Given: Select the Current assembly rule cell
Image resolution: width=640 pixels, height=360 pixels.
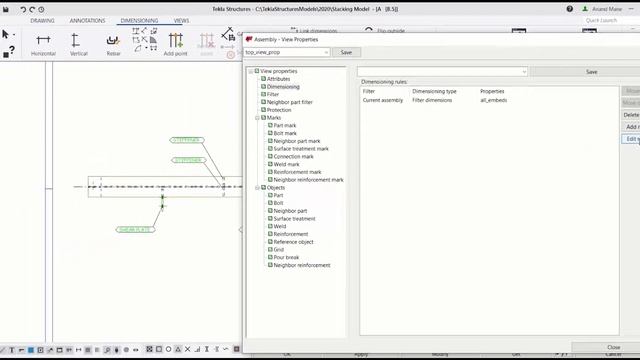Looking at the screenshot, I should tap(382, 100).
